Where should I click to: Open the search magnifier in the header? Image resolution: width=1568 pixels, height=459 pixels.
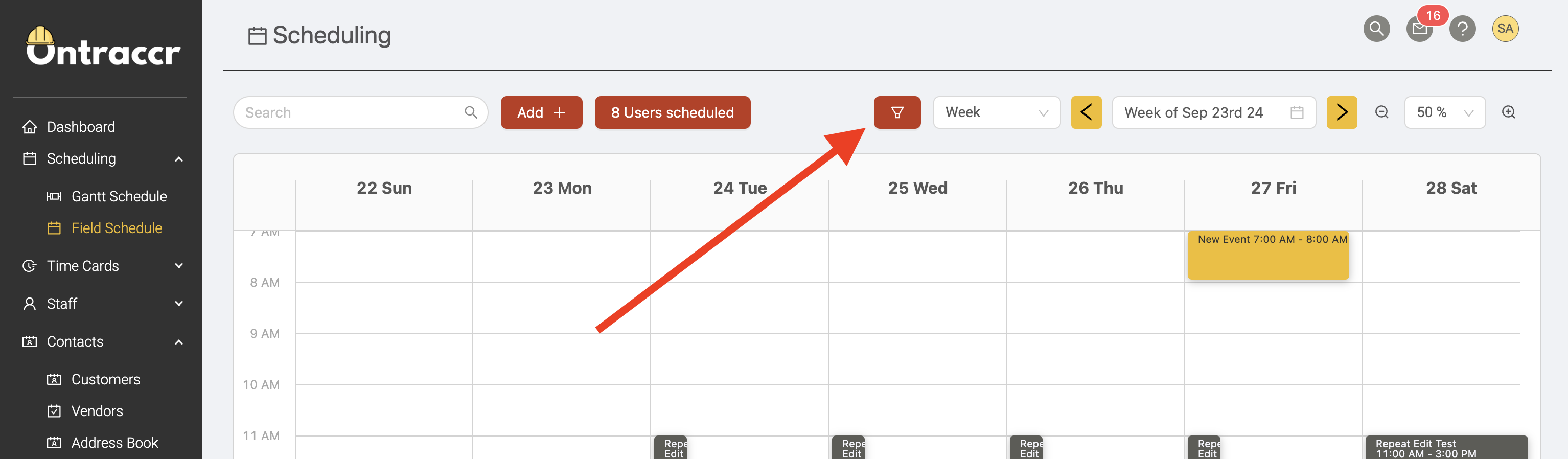[1376, 29]
